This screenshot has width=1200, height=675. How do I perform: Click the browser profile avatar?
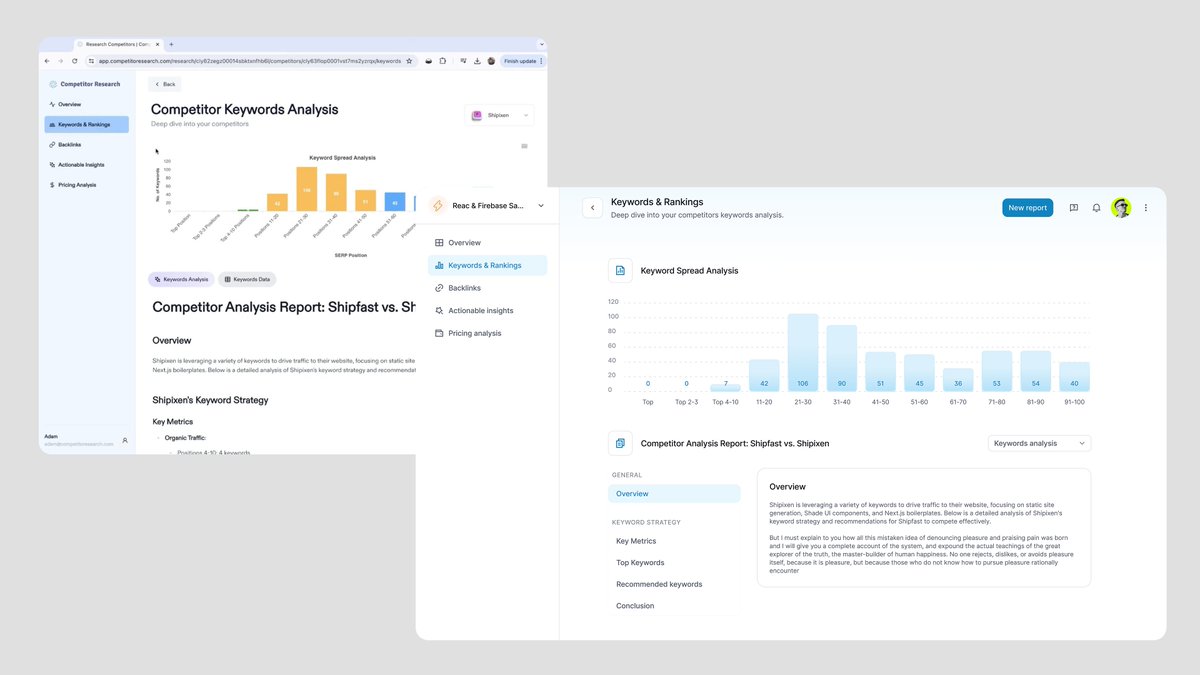point(491,61)
